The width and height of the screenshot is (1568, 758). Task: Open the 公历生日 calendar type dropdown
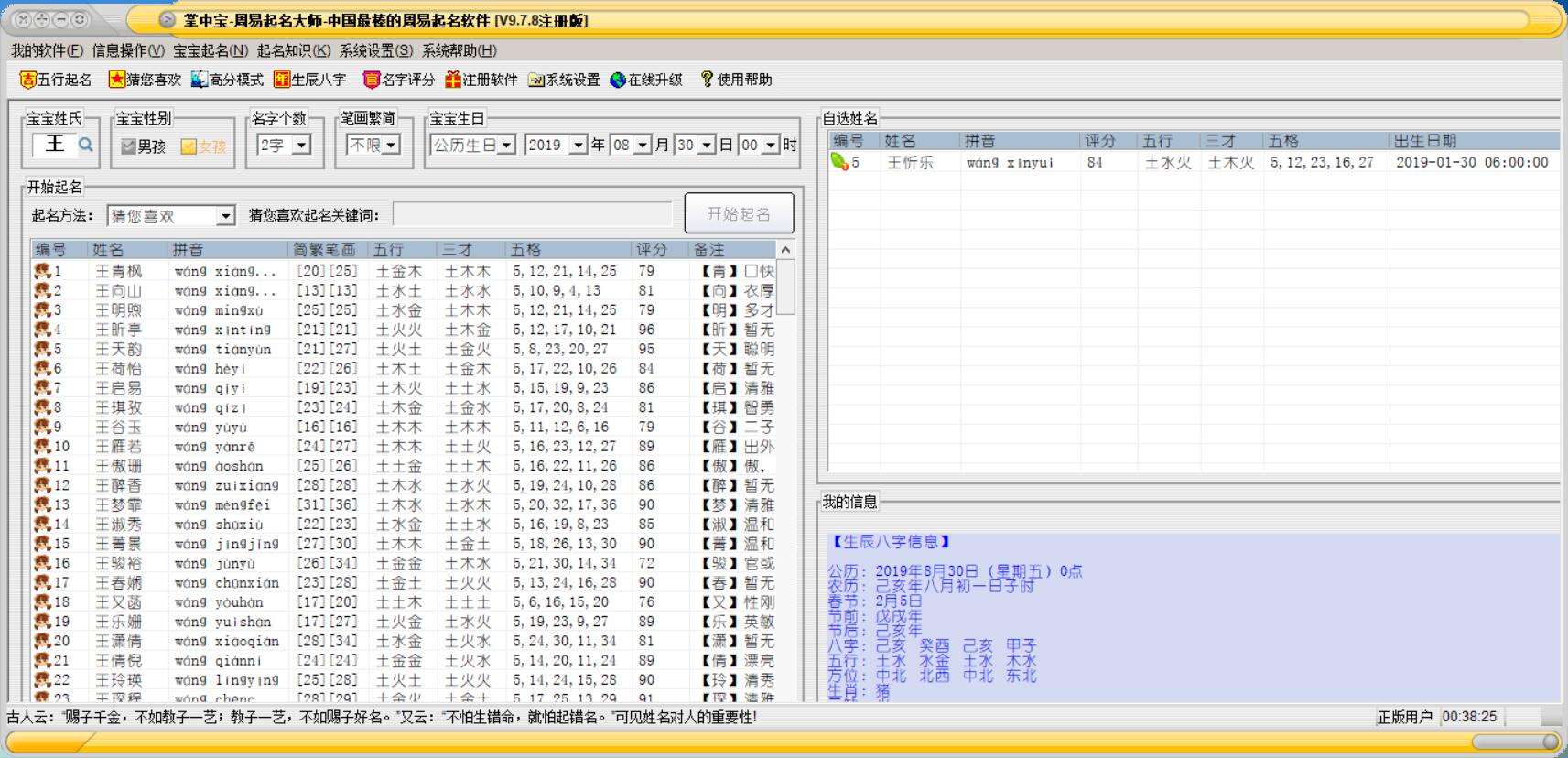click(x=506, y=145)
